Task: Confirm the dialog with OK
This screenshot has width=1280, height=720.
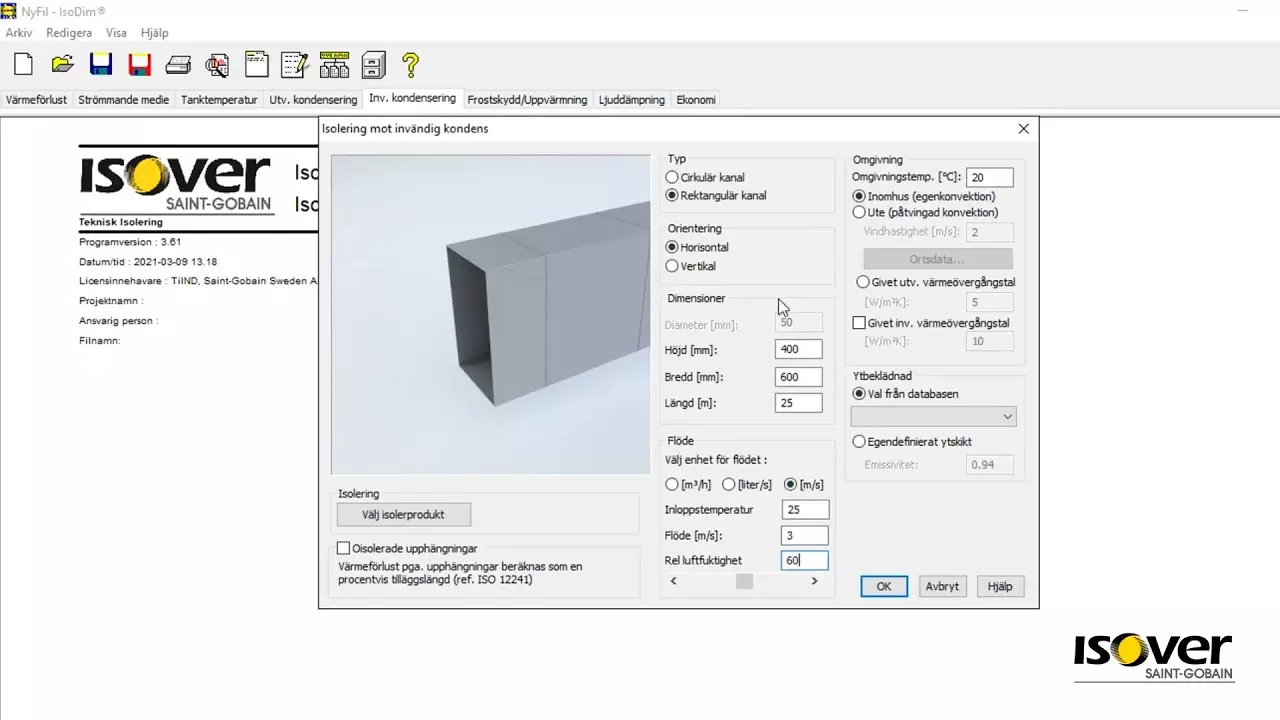Action: coord(884,587)
